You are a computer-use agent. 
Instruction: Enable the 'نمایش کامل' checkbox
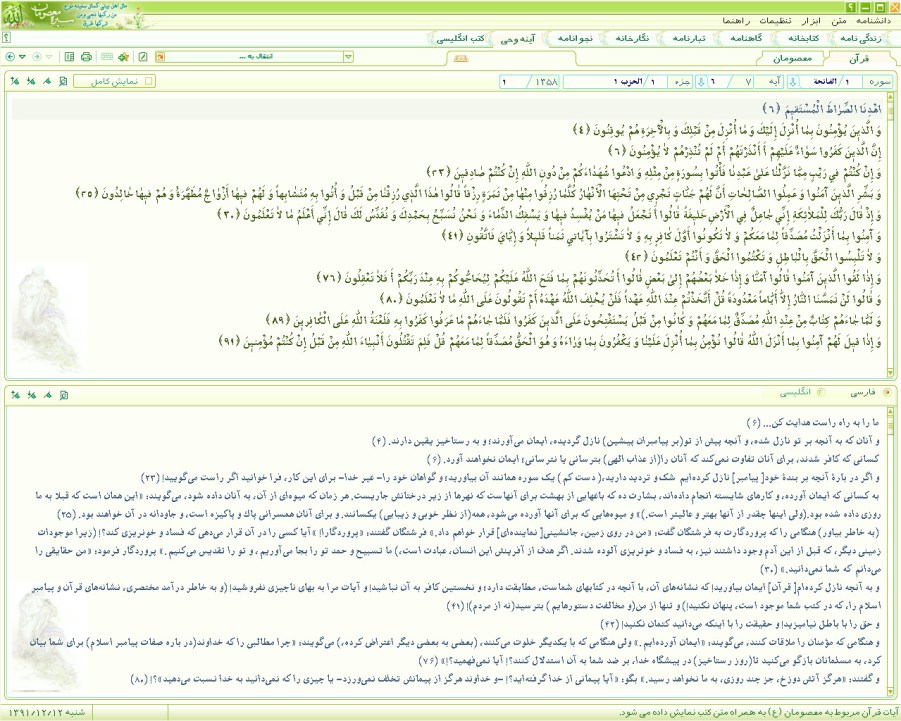click(x=149, y=81)
